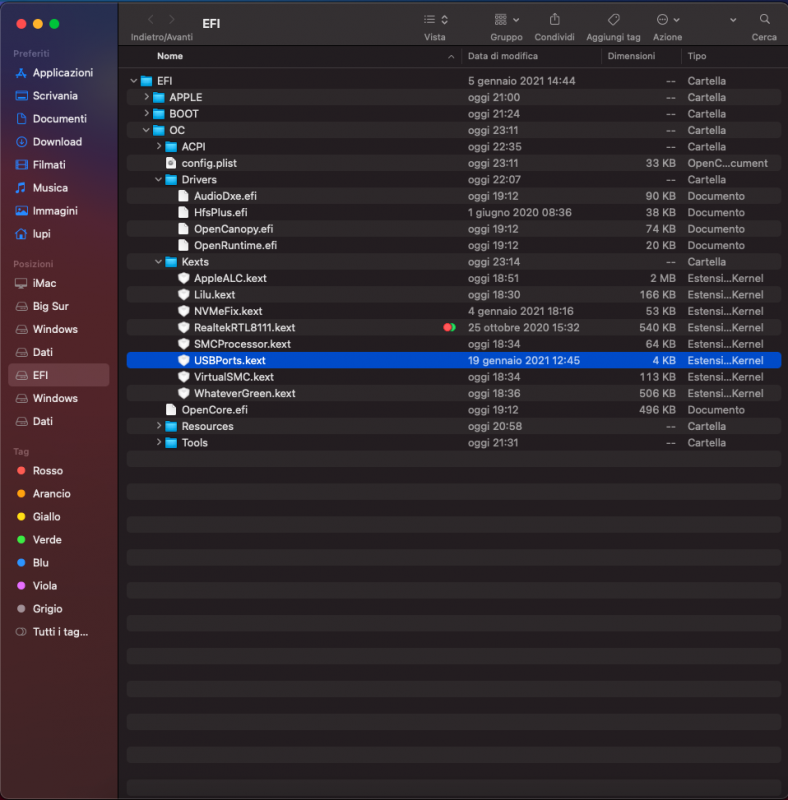Open the Vista list view selector
Viewport: 788px width, 800px height.
tap(435, 19)
